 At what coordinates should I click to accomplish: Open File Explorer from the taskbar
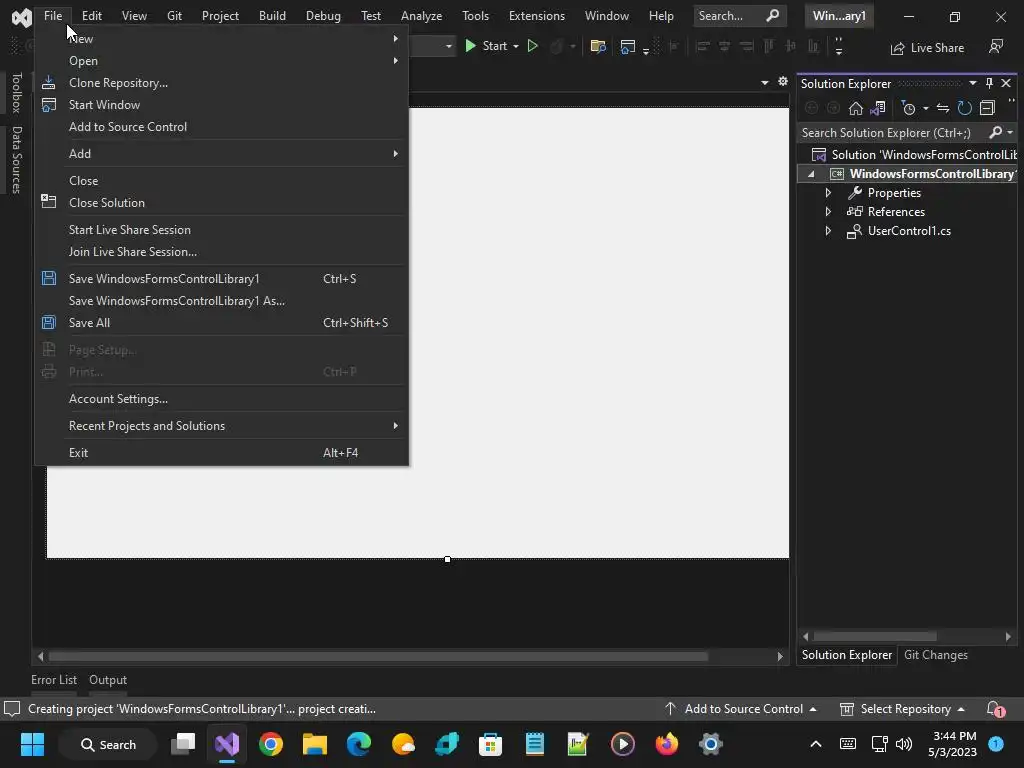314,744
